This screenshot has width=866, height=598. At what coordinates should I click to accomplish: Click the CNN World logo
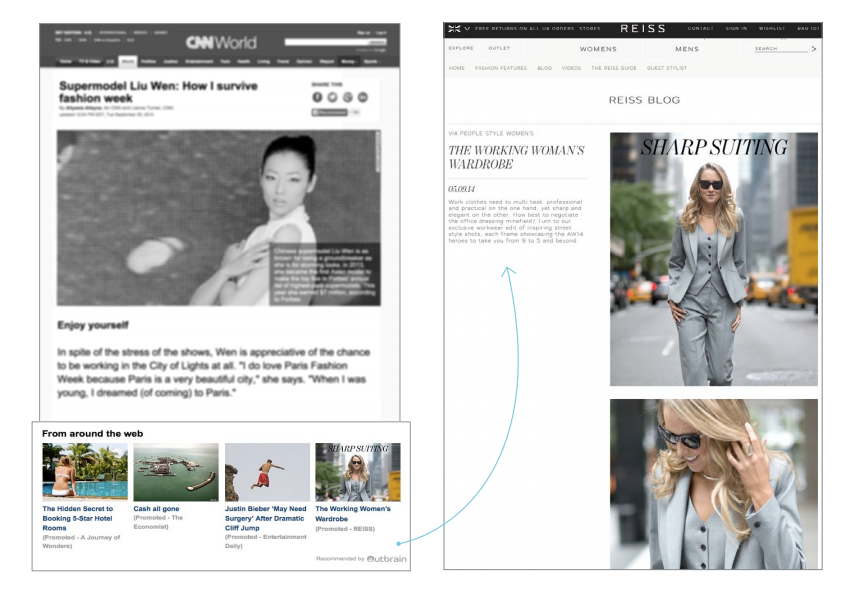(221, 43)
